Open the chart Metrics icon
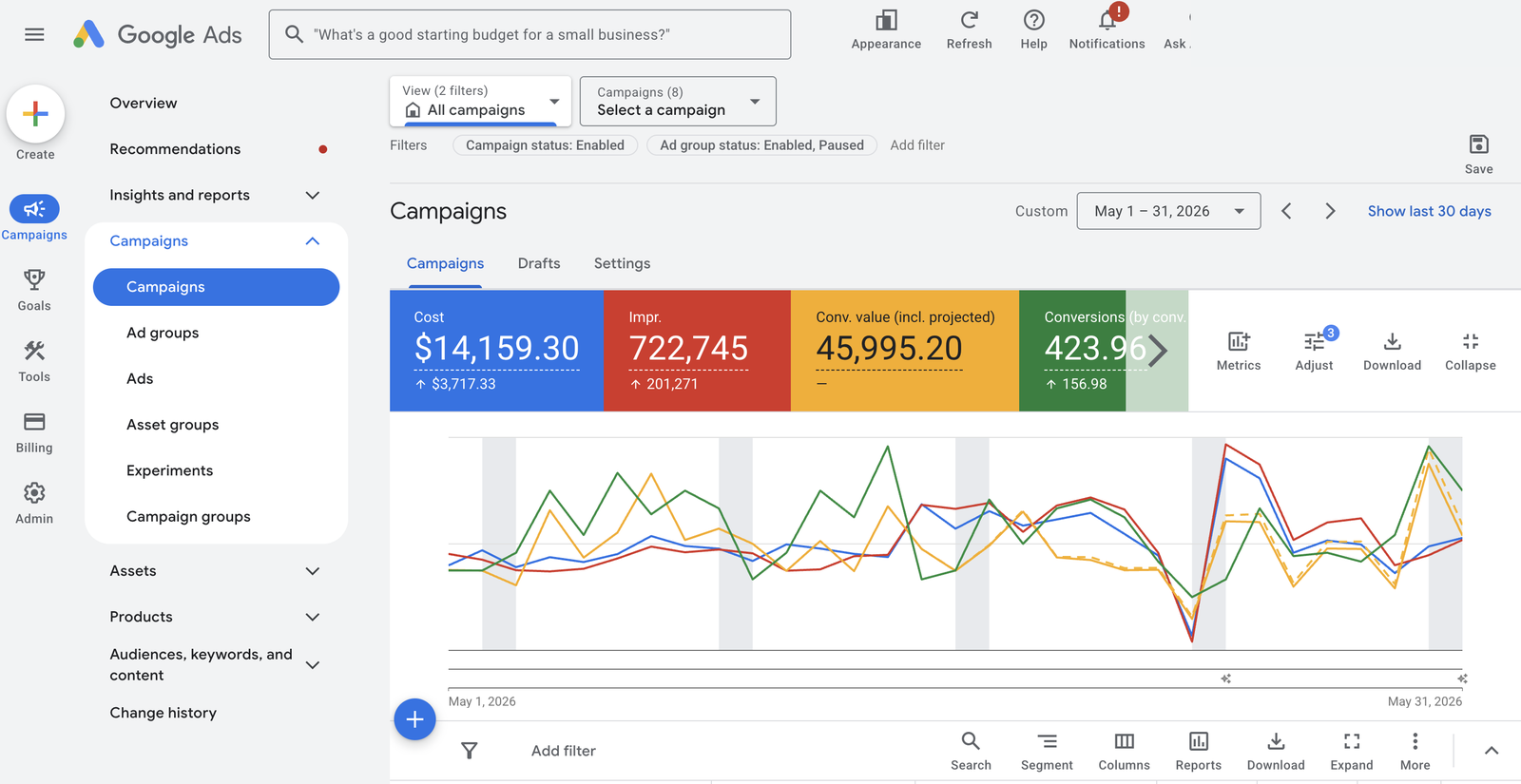 coord(1239,341)
